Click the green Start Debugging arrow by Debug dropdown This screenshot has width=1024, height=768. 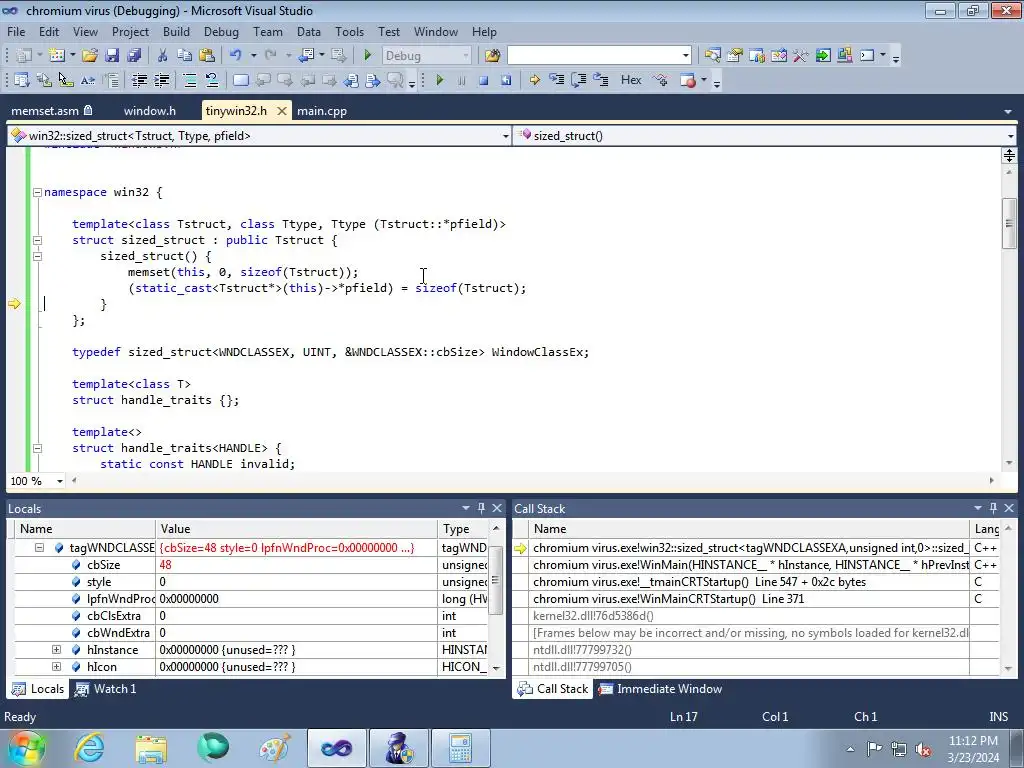click(x=368, y=56)
